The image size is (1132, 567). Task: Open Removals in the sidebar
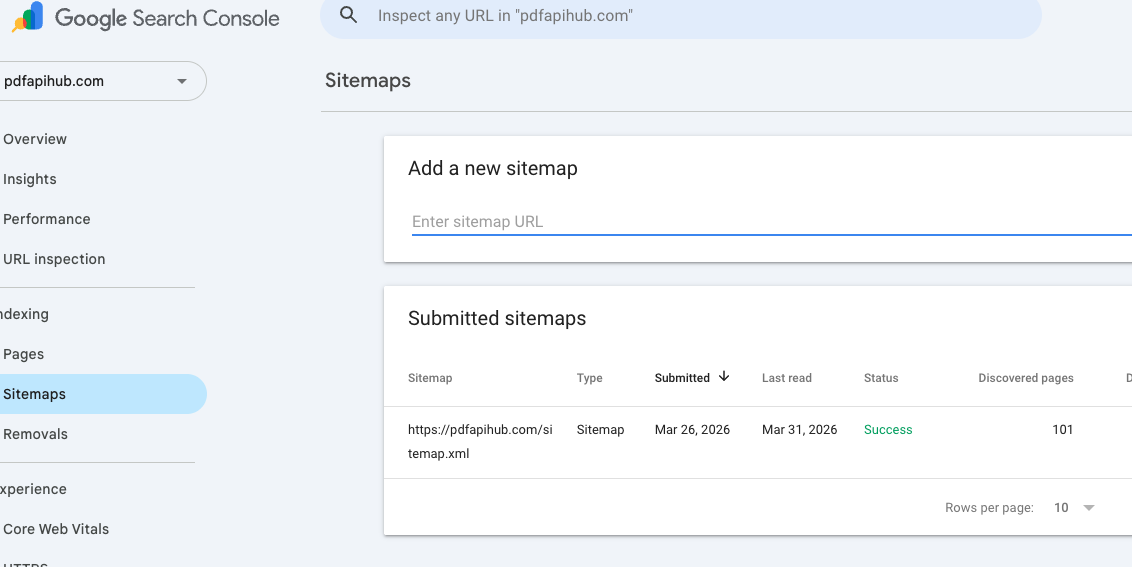35,434
